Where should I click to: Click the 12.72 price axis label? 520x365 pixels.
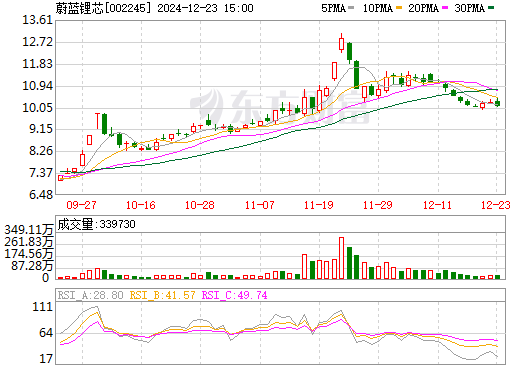[38, 42]
